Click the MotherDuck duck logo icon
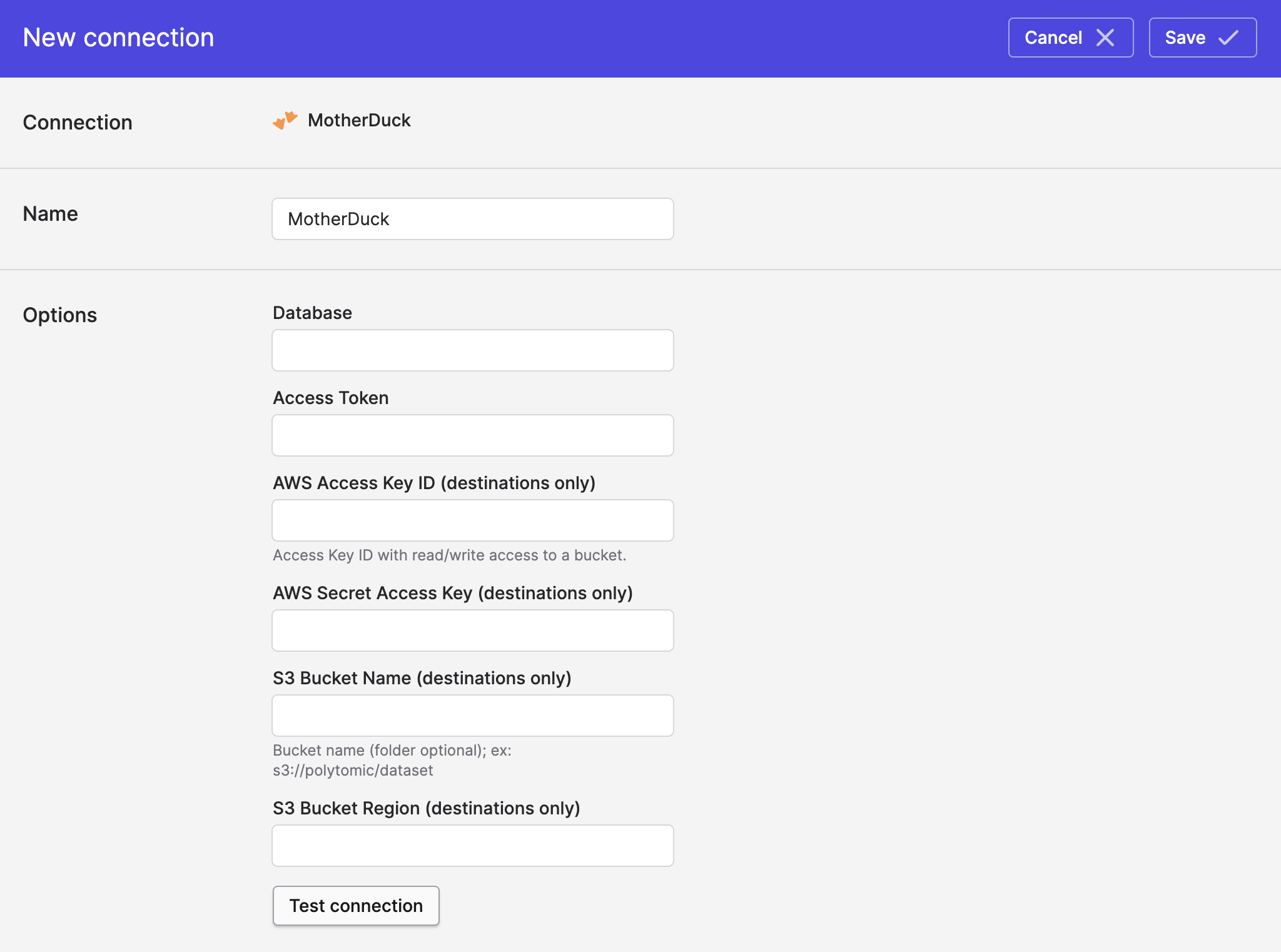 pyautogui.click(x=285, y=120)
